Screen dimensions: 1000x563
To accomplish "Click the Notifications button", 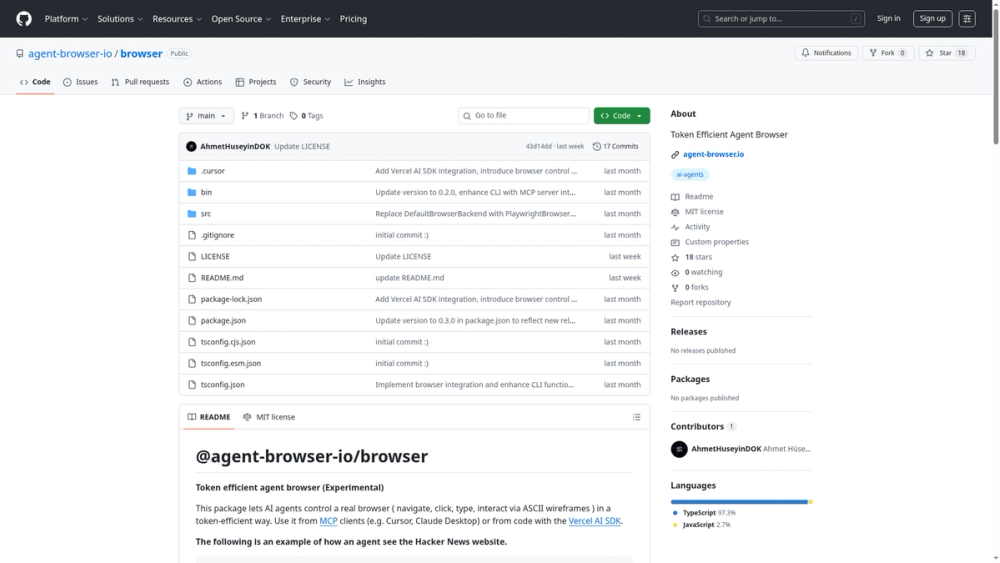I will pos(826,53).
